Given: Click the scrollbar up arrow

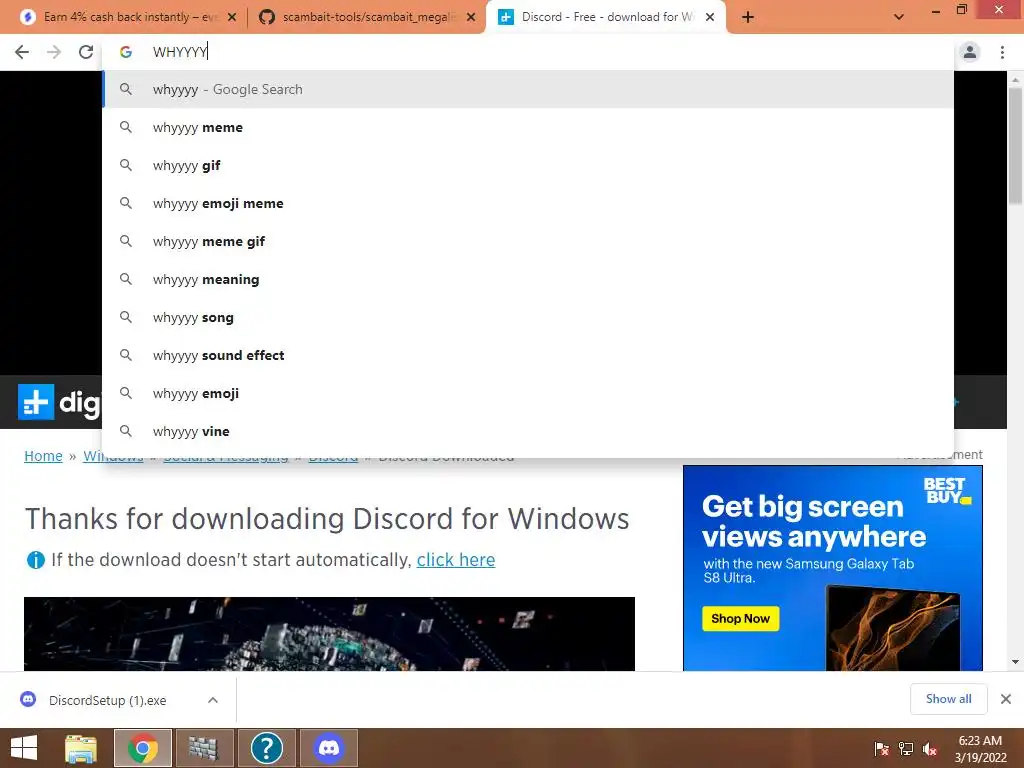Looking at the screenshot, I should coord(1015,80).
